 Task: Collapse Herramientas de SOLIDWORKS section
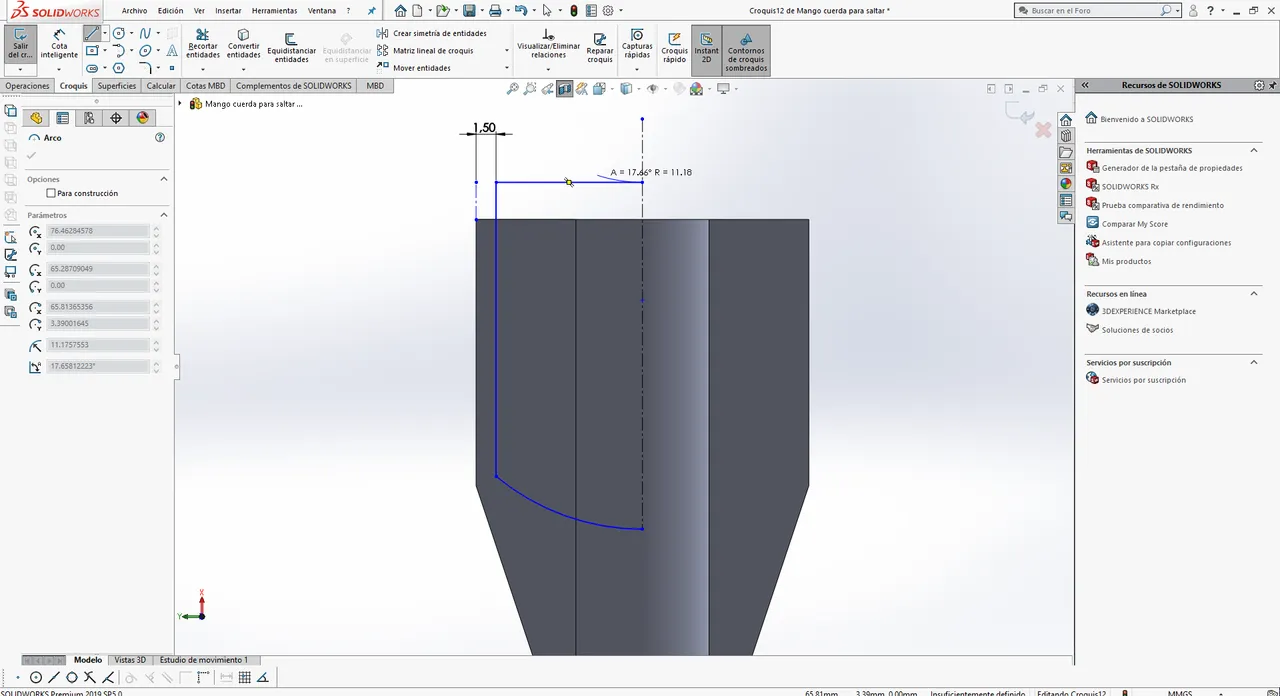pos(1254,150)
